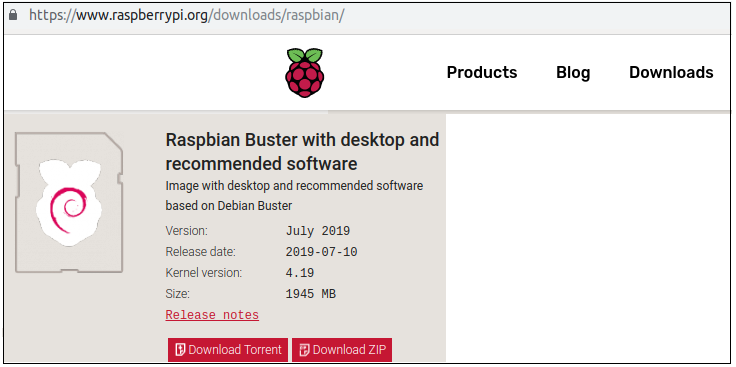Click the Download Torrent button
Screen dimensions: 736x367
pos(228,350)
